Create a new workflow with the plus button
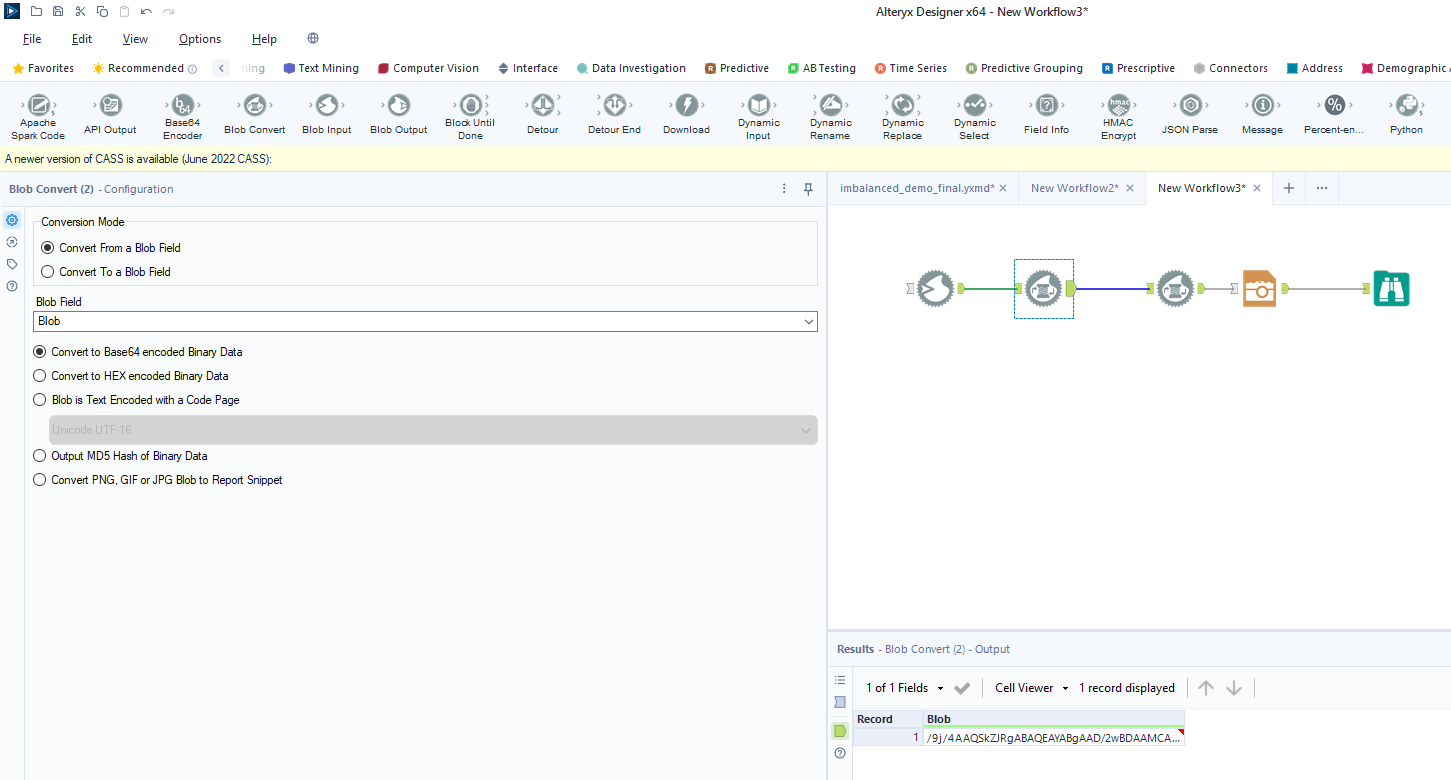 click(x=1288, y=187)
